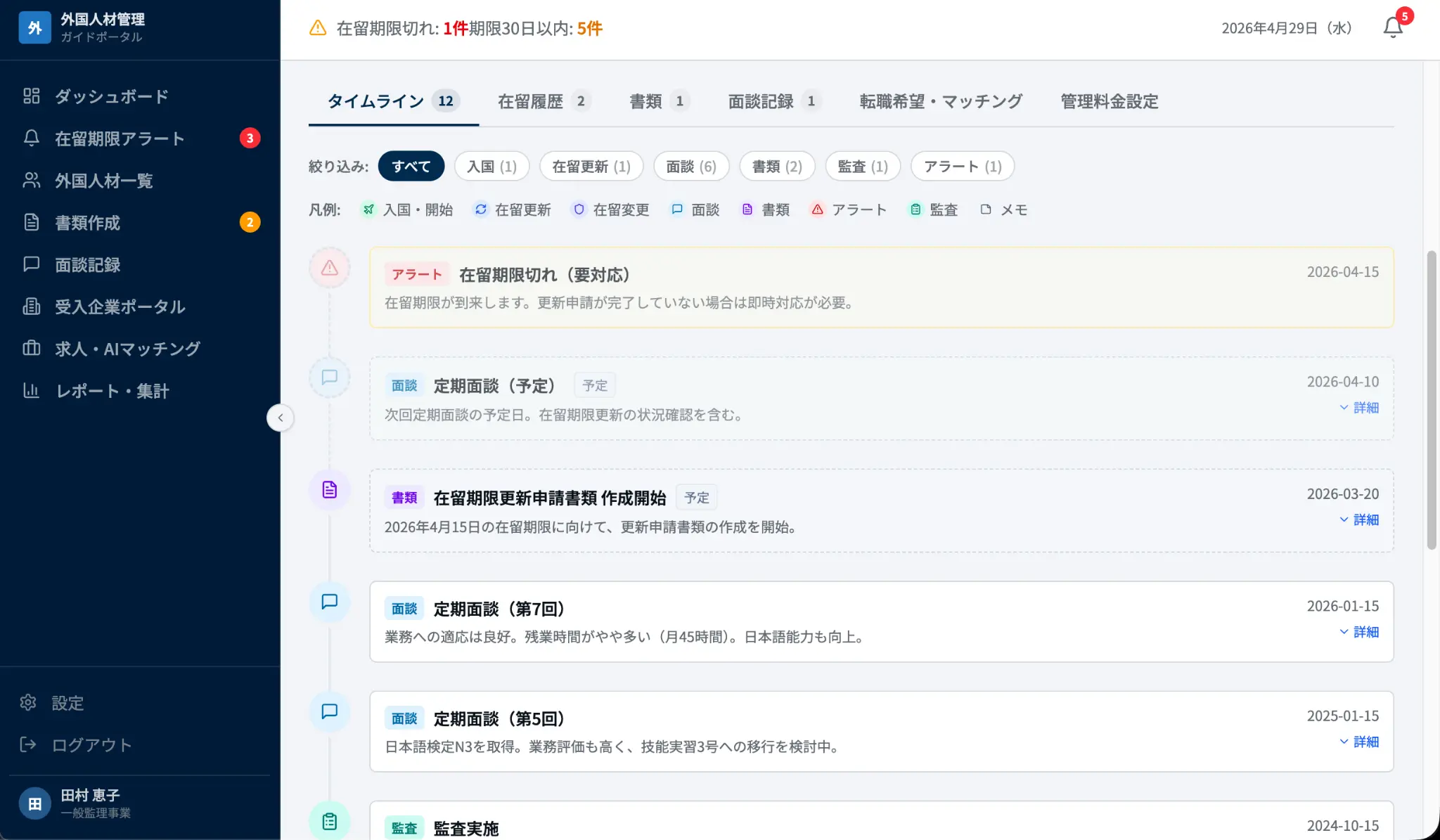Open 外国人材一覧 in sidebar
Image resolution: width=1440 pixels, height=840 pixels.
(x=140, y=180)
